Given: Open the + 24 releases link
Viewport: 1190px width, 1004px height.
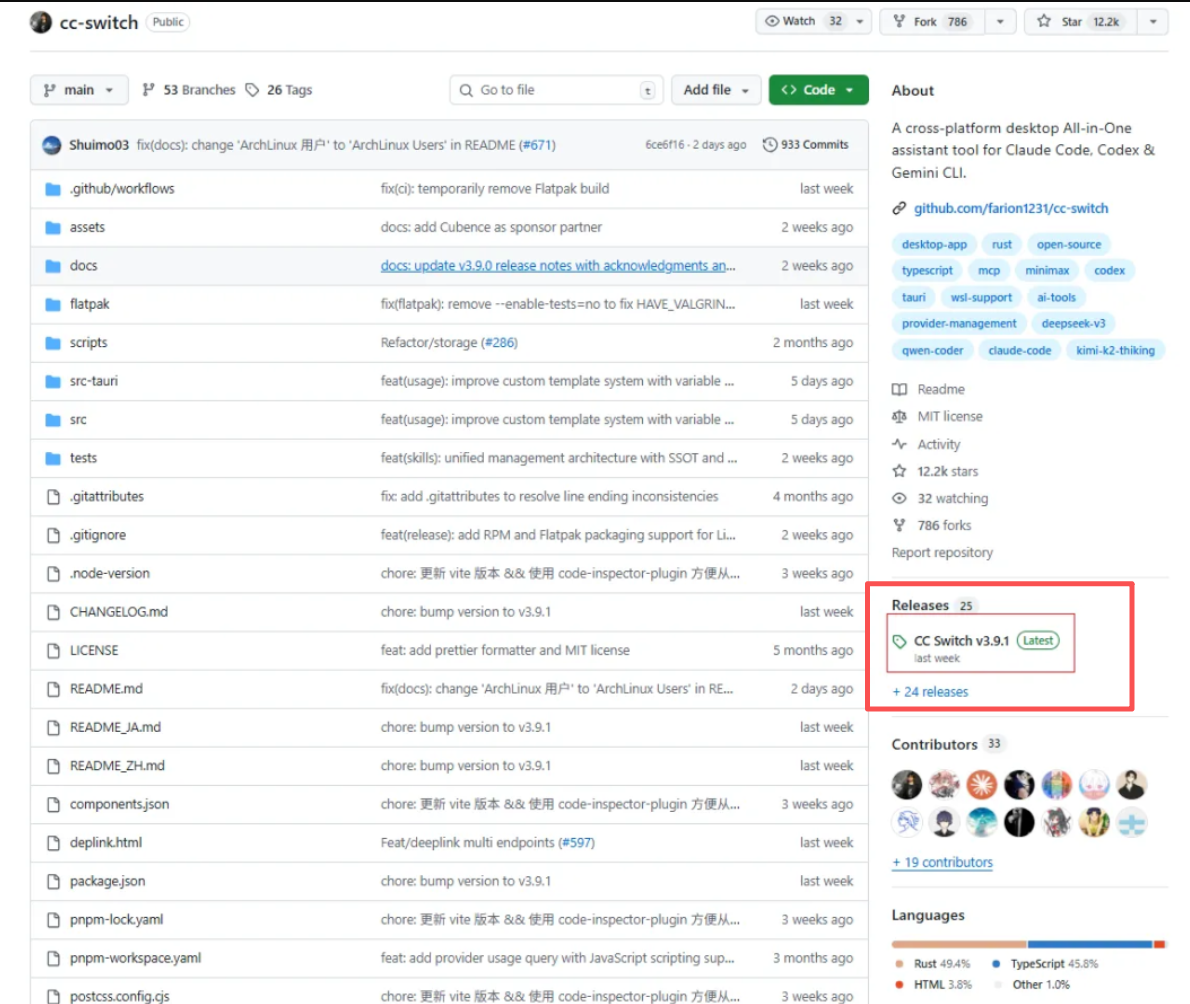Looking at the screenshot, I should click(x=930, y=692).
